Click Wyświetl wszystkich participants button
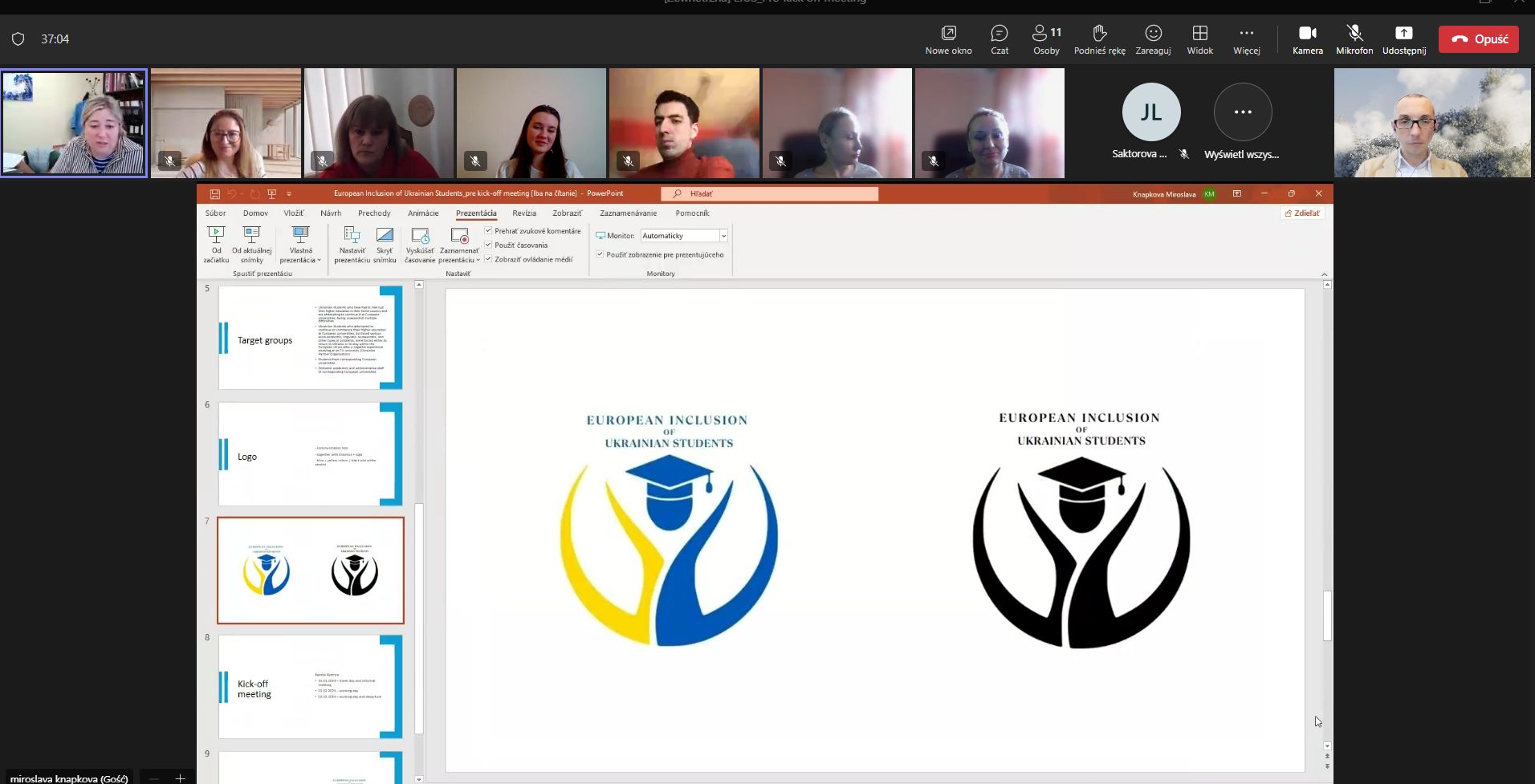This screenshot has height=784, width=1535. pos(1242,121)
